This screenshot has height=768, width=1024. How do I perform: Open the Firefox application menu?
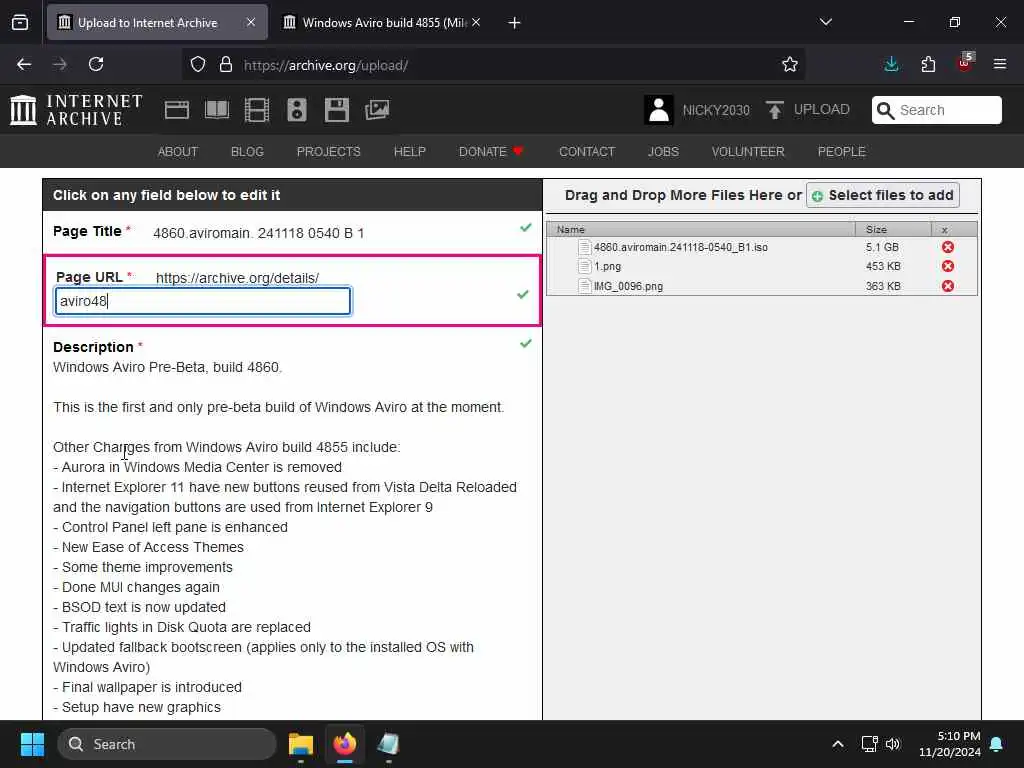(1000, 64)
